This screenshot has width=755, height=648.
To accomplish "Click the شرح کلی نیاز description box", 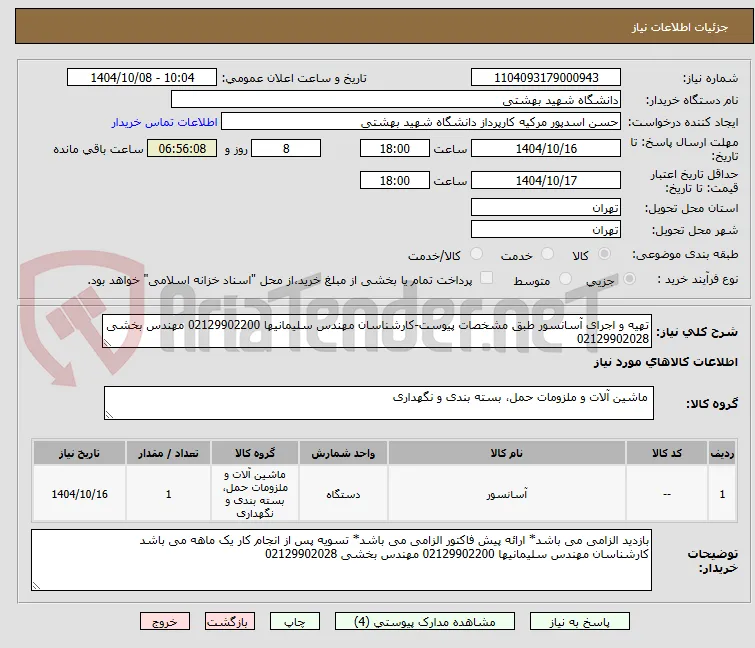I will [377, 331].
